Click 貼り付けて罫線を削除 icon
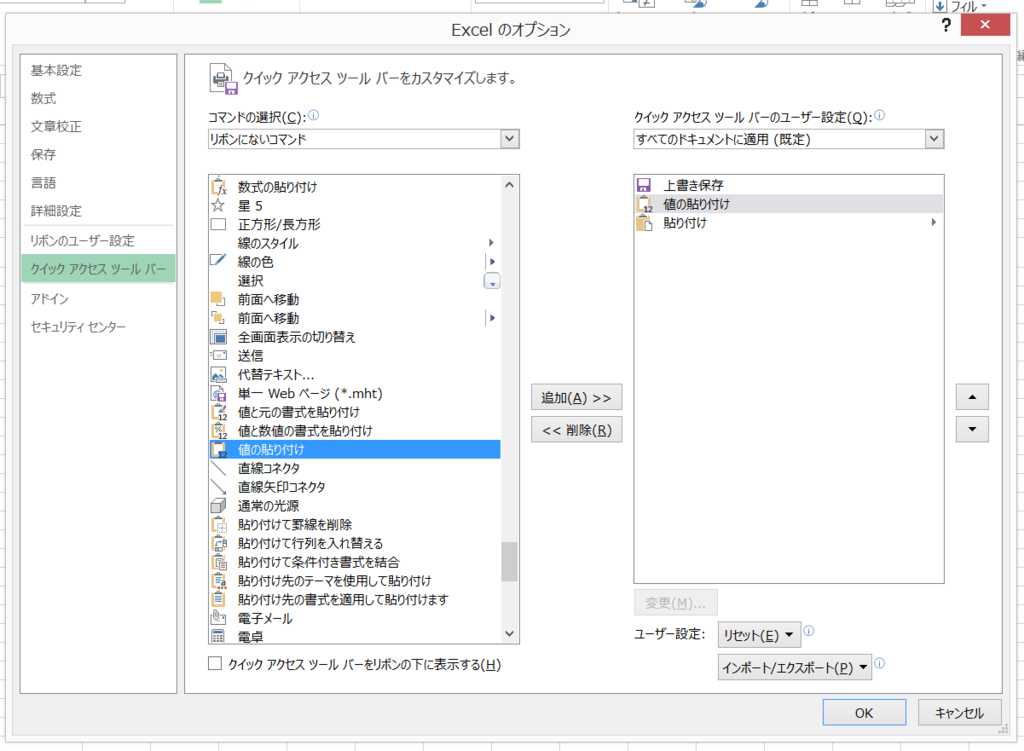The width and height of the screenshot is (1024, 751). click(219, 524)
